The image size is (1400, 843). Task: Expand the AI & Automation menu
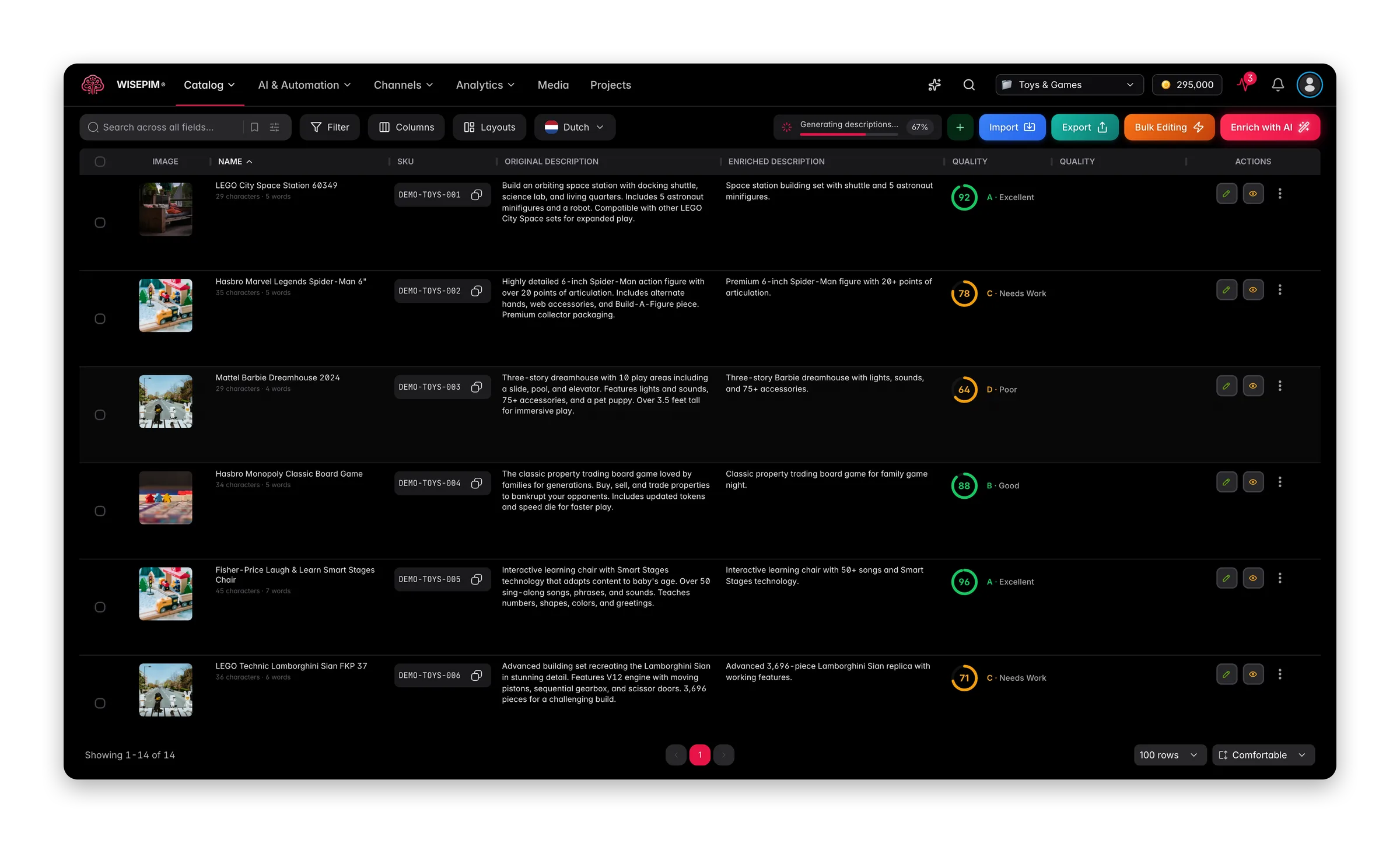pyautogui.click(x=304, y=85)
